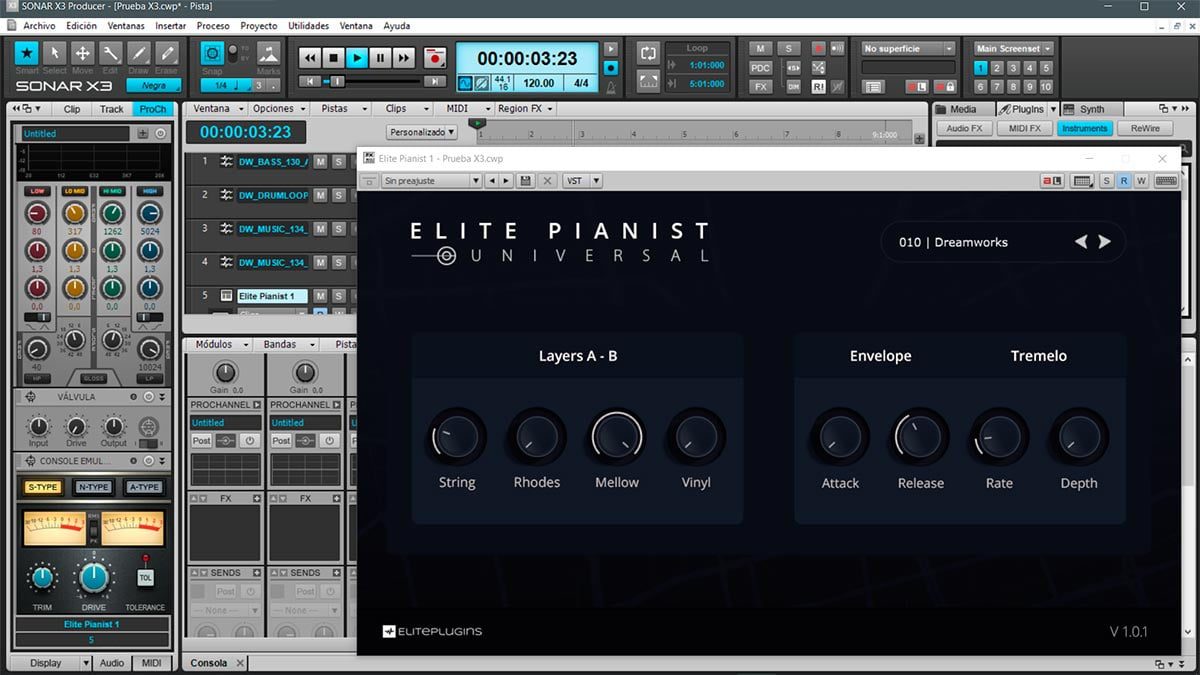This screenshot has height=675, width=1200.
Task: Show Audio FX plugins
Action: (964, 128)
